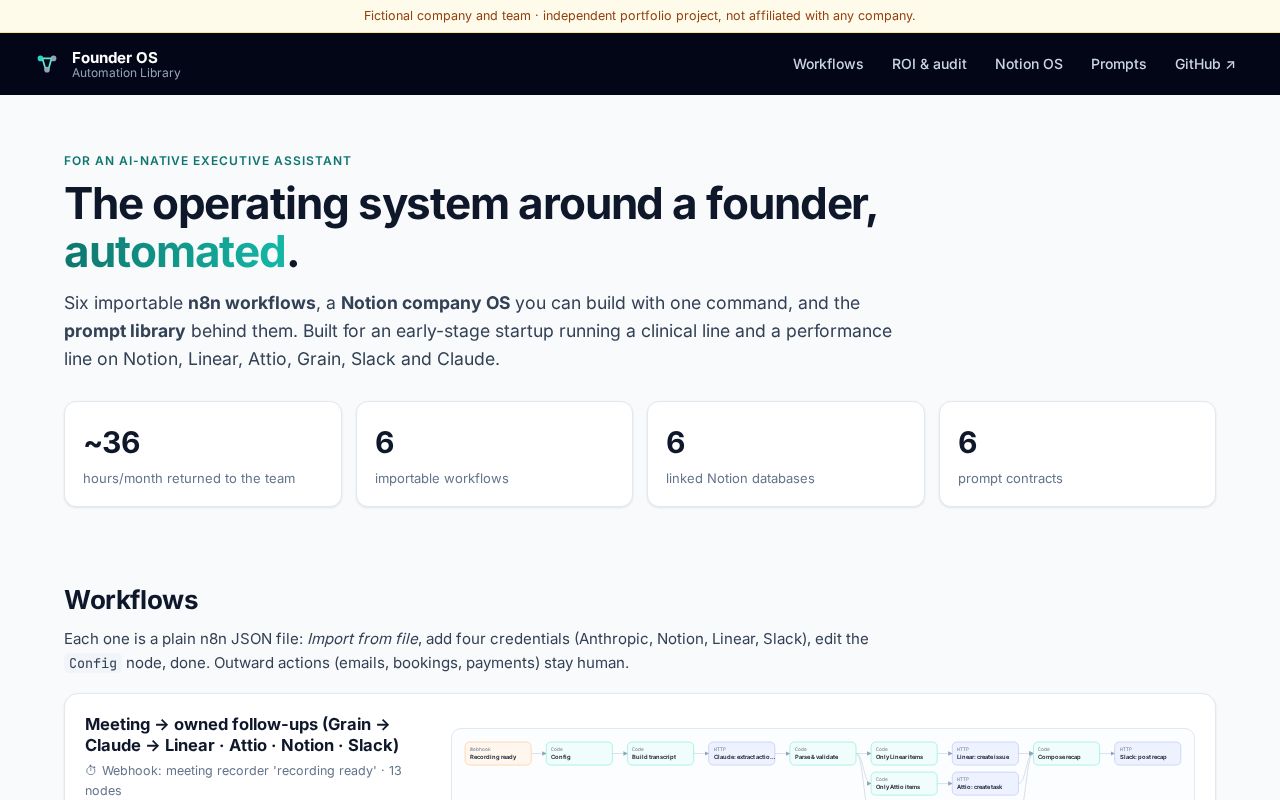Viewport: 1280px width, 800px height.
Task: Select the 'Recording ready' webhook node
Action: 498,753
